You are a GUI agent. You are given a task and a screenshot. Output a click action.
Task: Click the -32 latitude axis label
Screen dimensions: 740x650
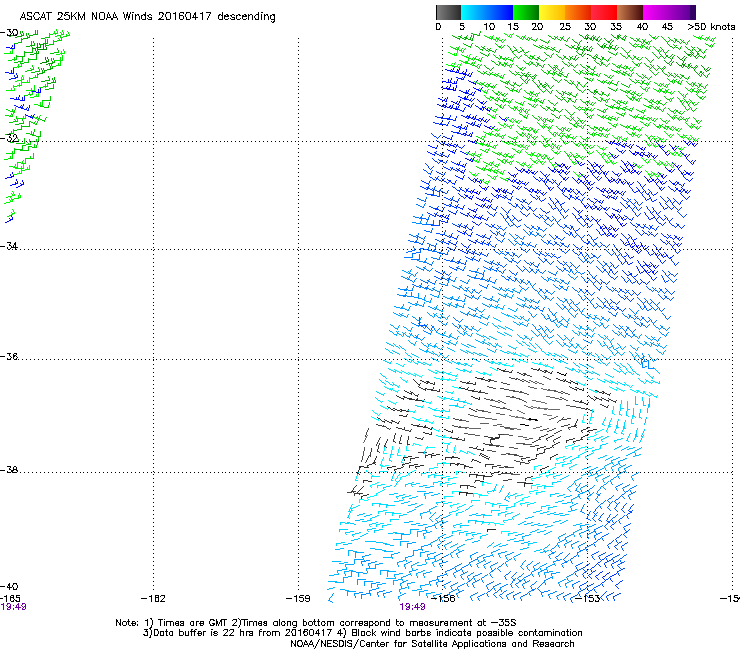[9, 138]
